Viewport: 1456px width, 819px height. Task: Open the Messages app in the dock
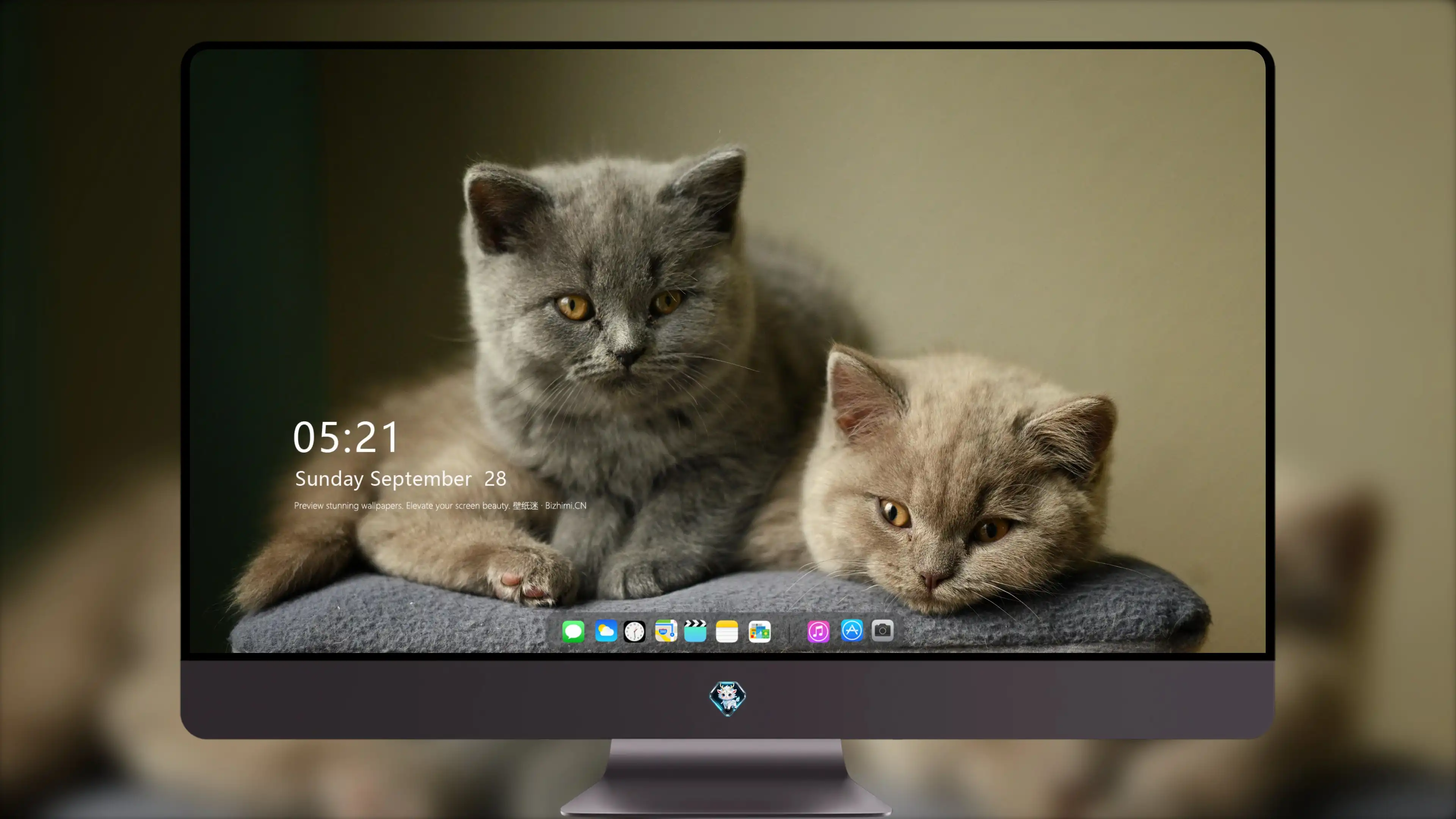573,631
